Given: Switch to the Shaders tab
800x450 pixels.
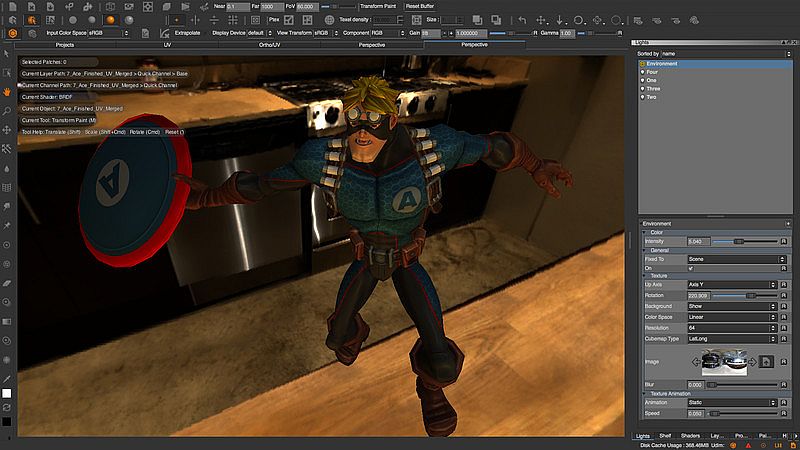Looking at the screenshot, I should (x=690, y=436).
